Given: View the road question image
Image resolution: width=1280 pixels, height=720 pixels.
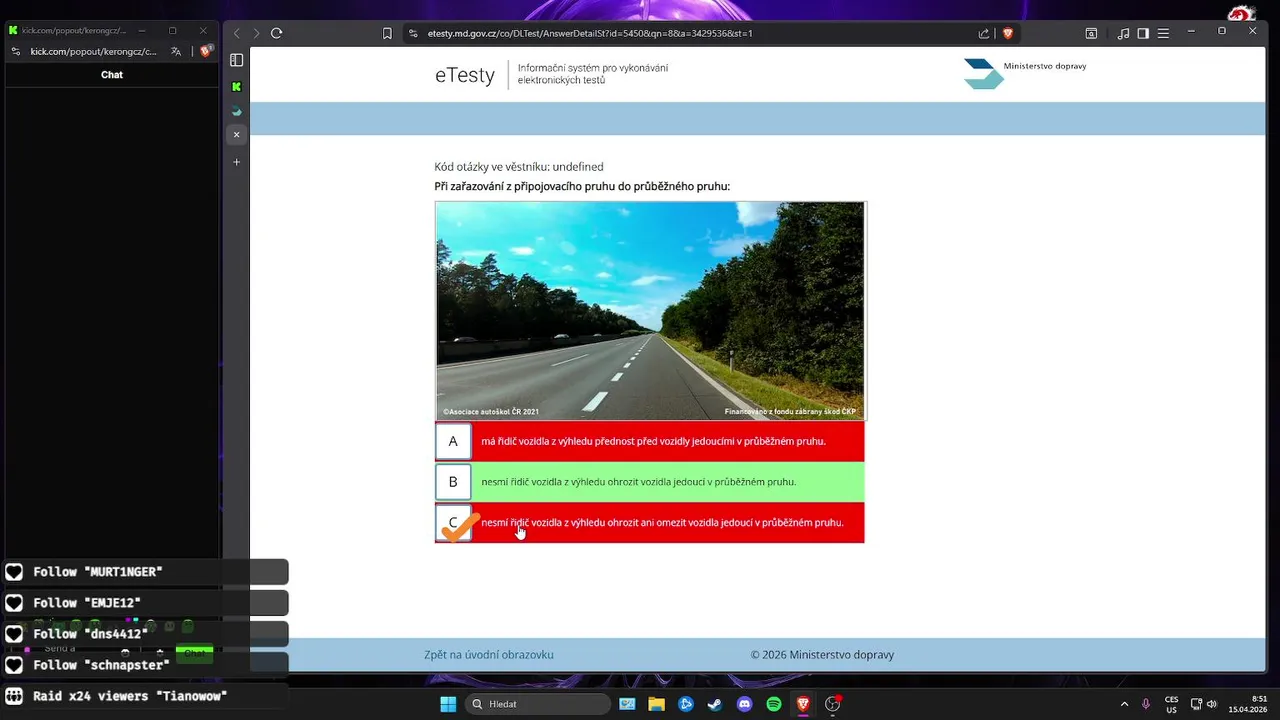Looking at the screenshot, I should tap(650, 311).
